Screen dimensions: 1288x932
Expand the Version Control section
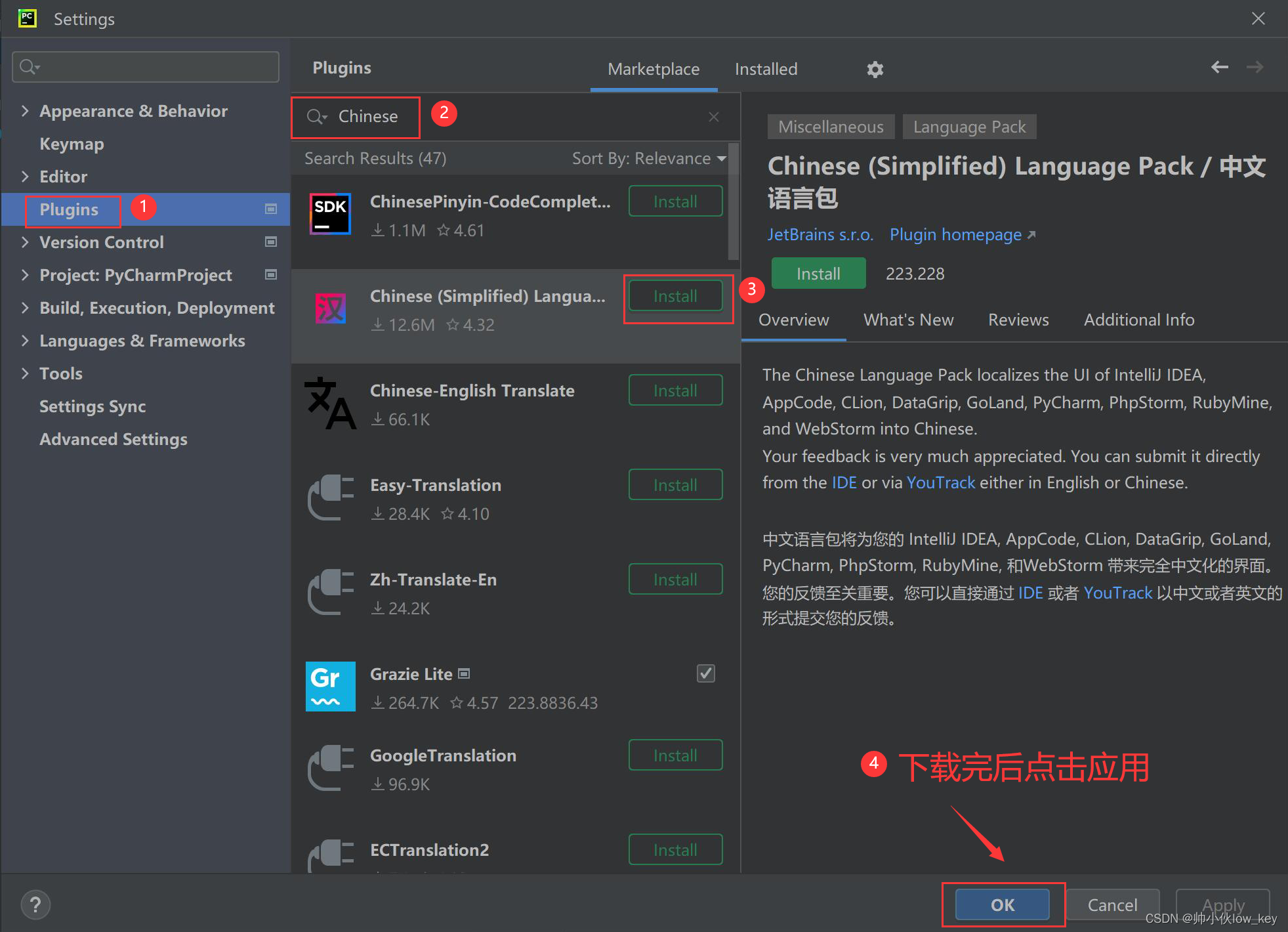pyautogui.click(x=22, y=242)
